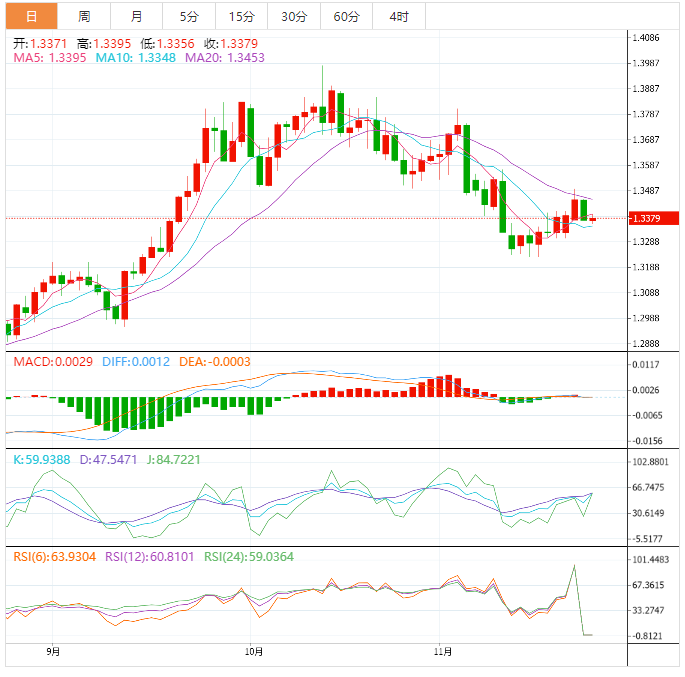Click the DEA:-0.0003 label
This screenshot has width=685, height=677.
(x=214, y=362)
